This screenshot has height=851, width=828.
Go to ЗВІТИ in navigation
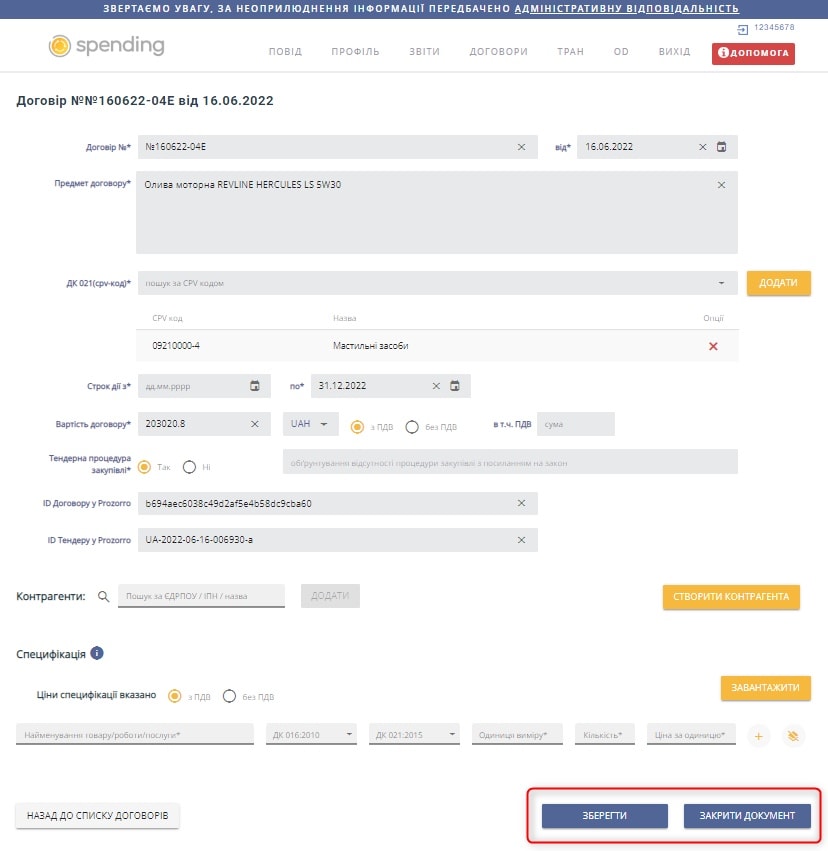[x=424, y=52]
